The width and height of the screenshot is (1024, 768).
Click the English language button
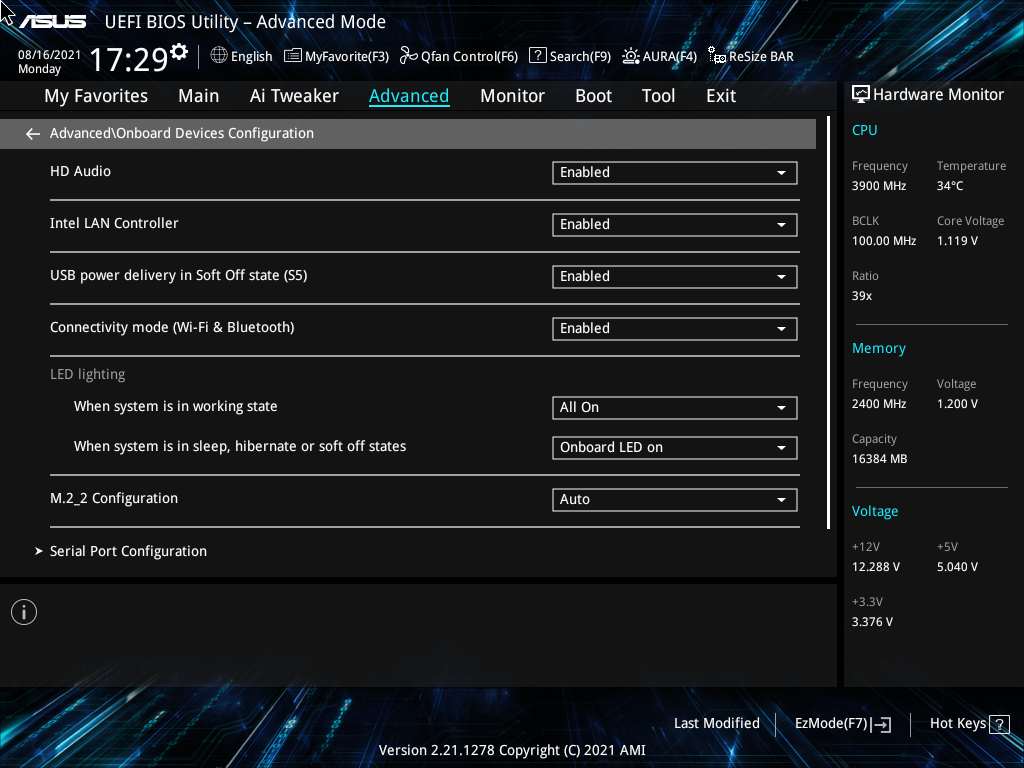click(242, 56)
